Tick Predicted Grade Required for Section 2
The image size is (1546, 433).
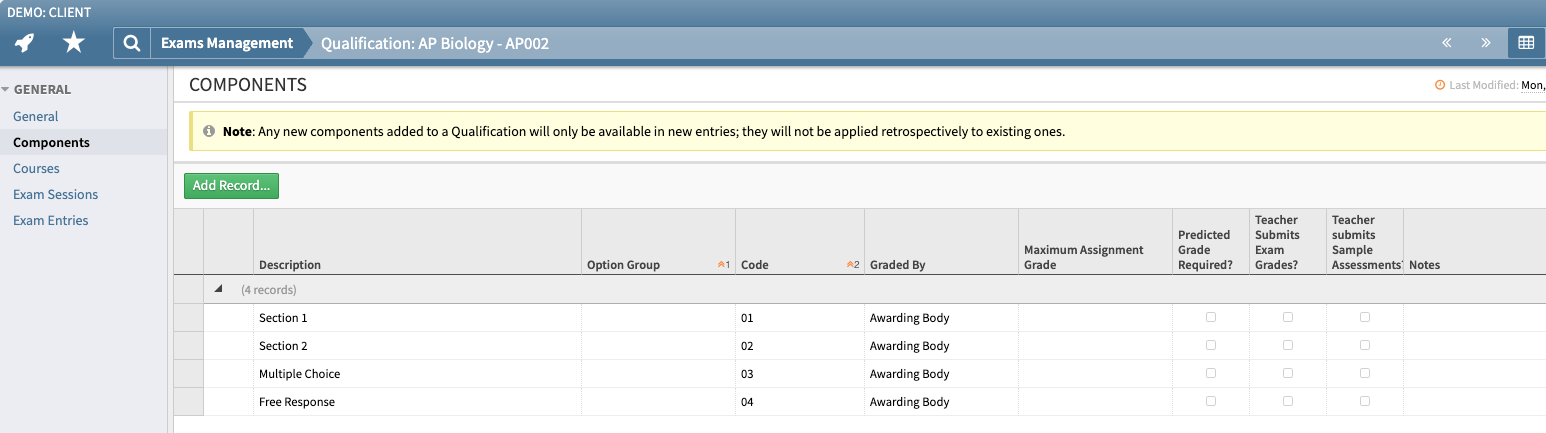pyautogui.click(x=1211, y=345)
